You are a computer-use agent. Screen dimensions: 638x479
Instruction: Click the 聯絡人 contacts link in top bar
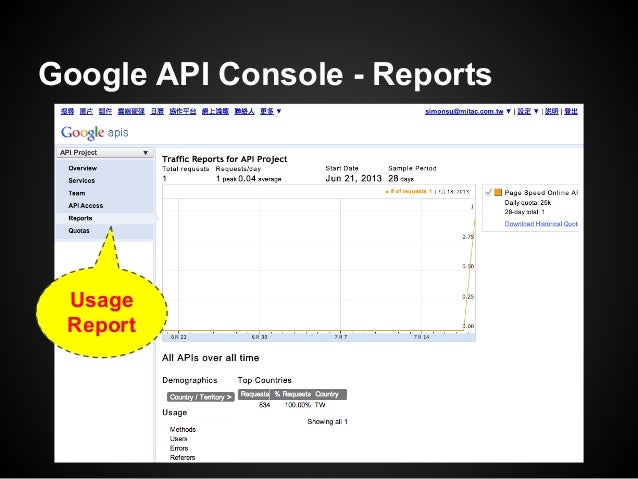(245, 111)
